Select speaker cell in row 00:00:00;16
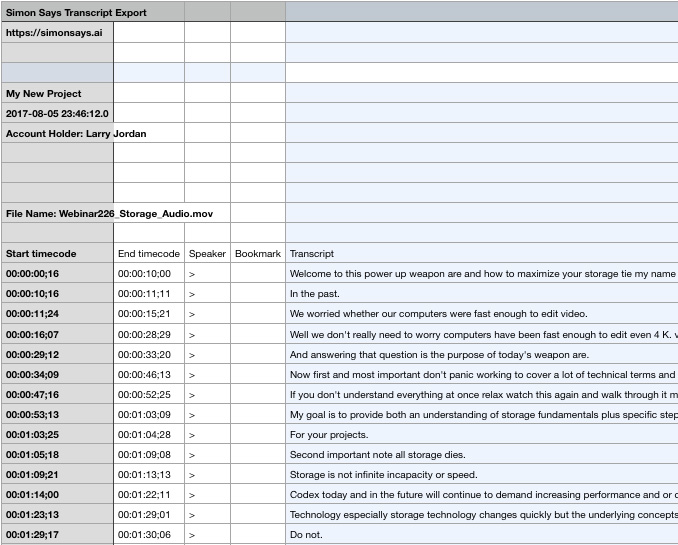This screenshot has height=545, width=678. (207, 273)
